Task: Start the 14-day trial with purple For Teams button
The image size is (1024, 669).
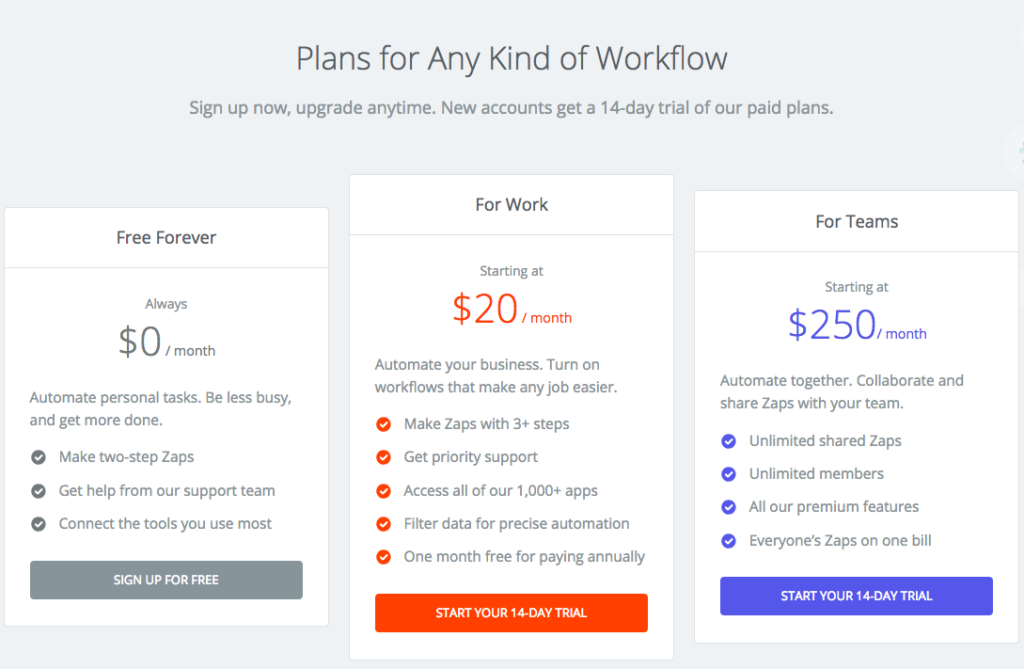Action: click(x=856, y=596)
